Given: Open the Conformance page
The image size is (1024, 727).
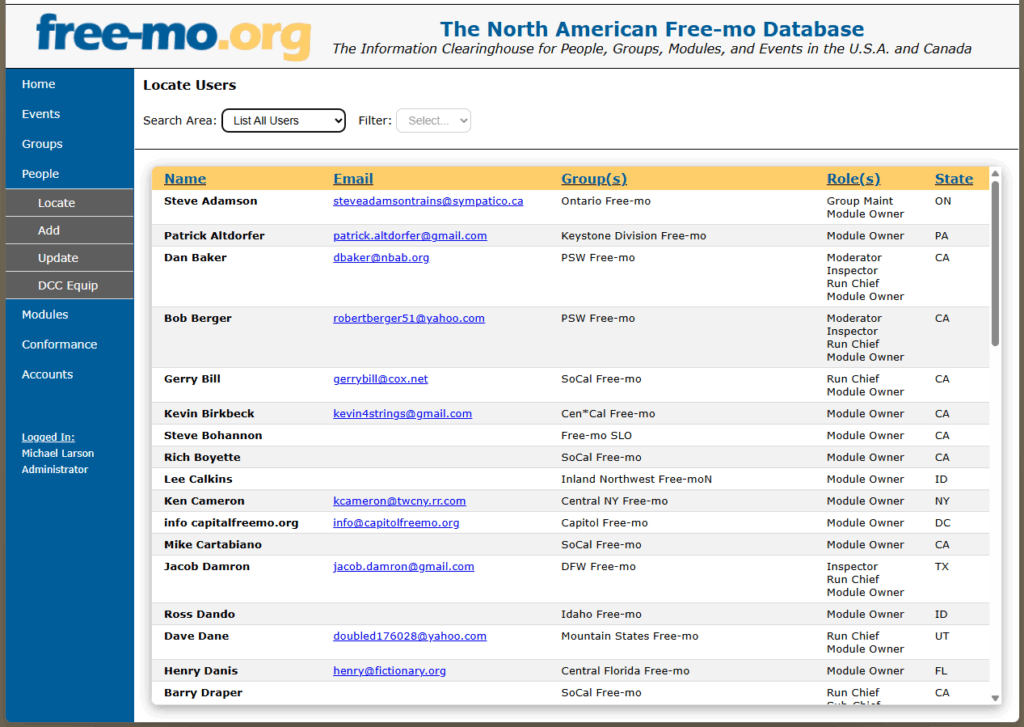Looking at the screenshot, I should click(59, 344).
